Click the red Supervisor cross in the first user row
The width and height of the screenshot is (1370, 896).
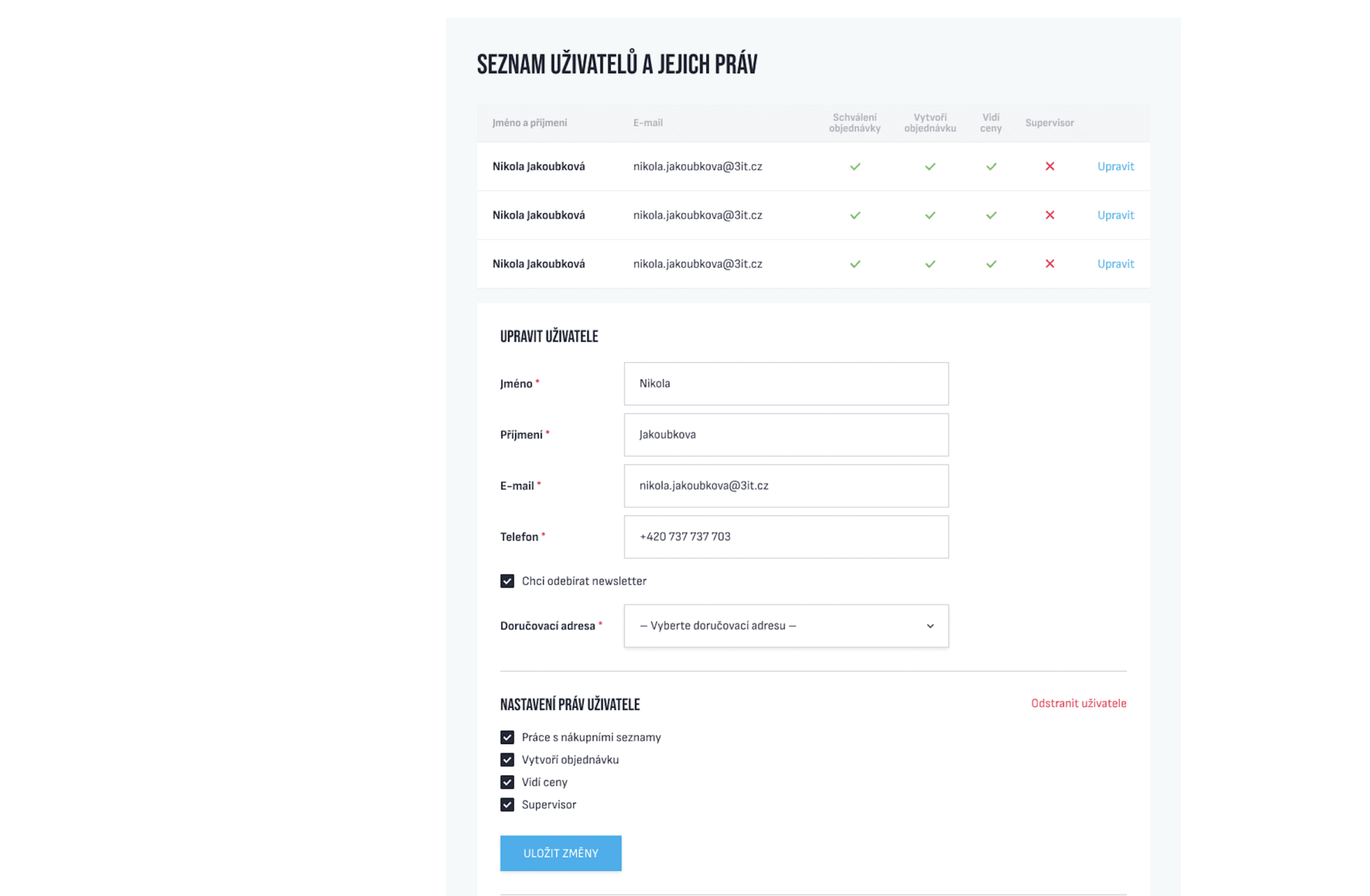point(1050,166)
